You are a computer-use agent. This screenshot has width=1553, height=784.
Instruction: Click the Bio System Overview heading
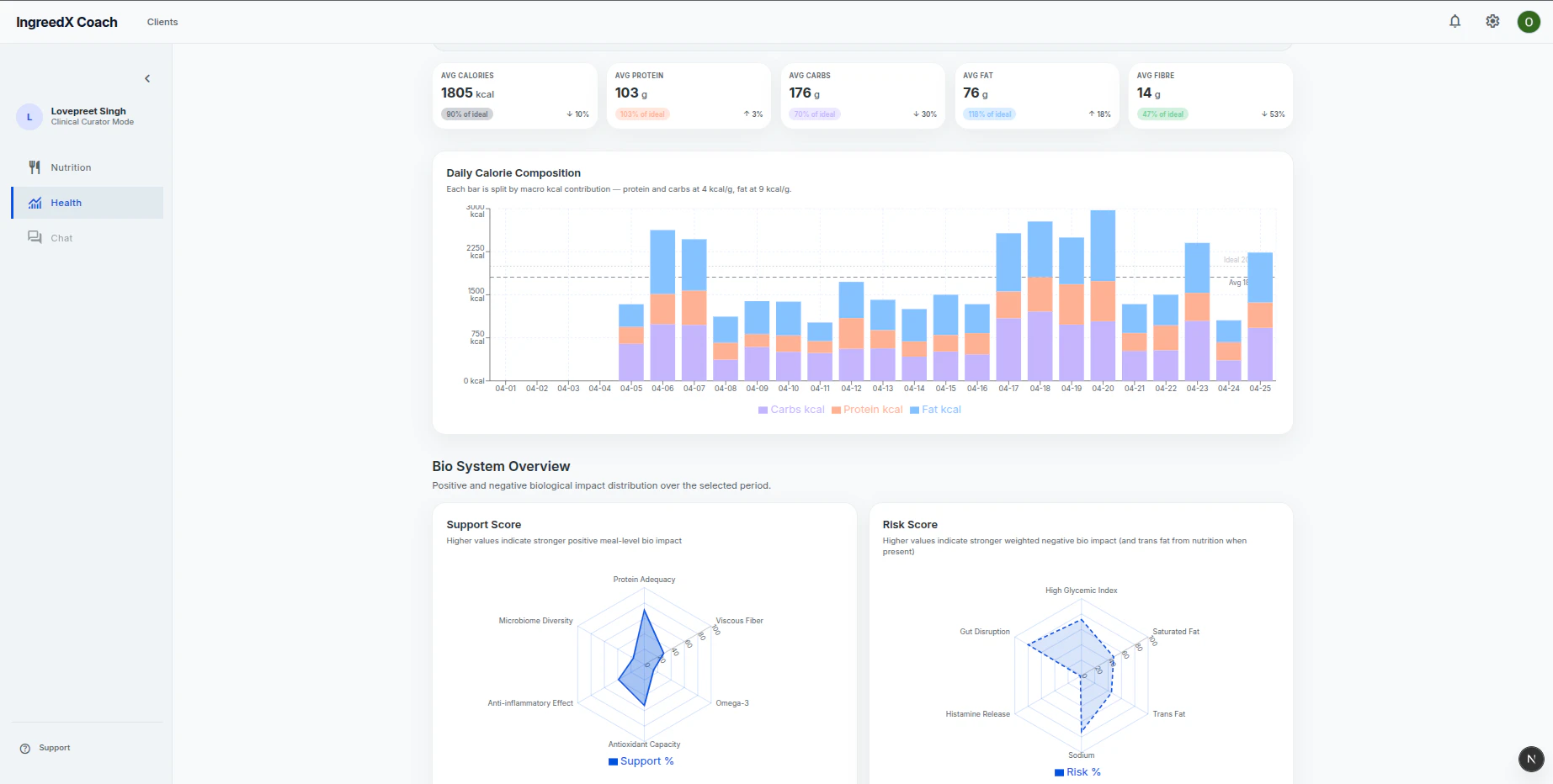point(501,467)
